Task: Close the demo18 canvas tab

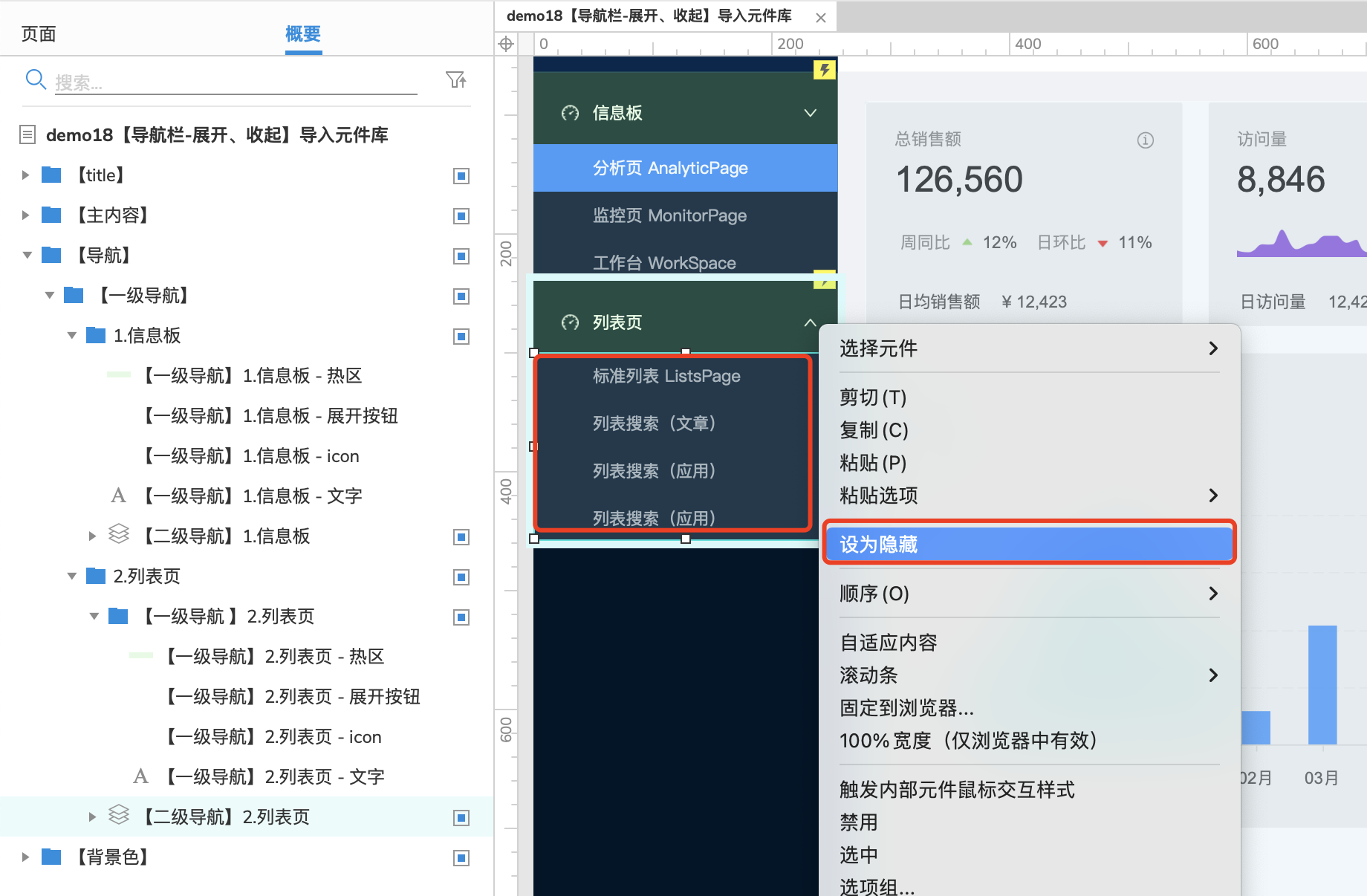Action: [821, 18]
